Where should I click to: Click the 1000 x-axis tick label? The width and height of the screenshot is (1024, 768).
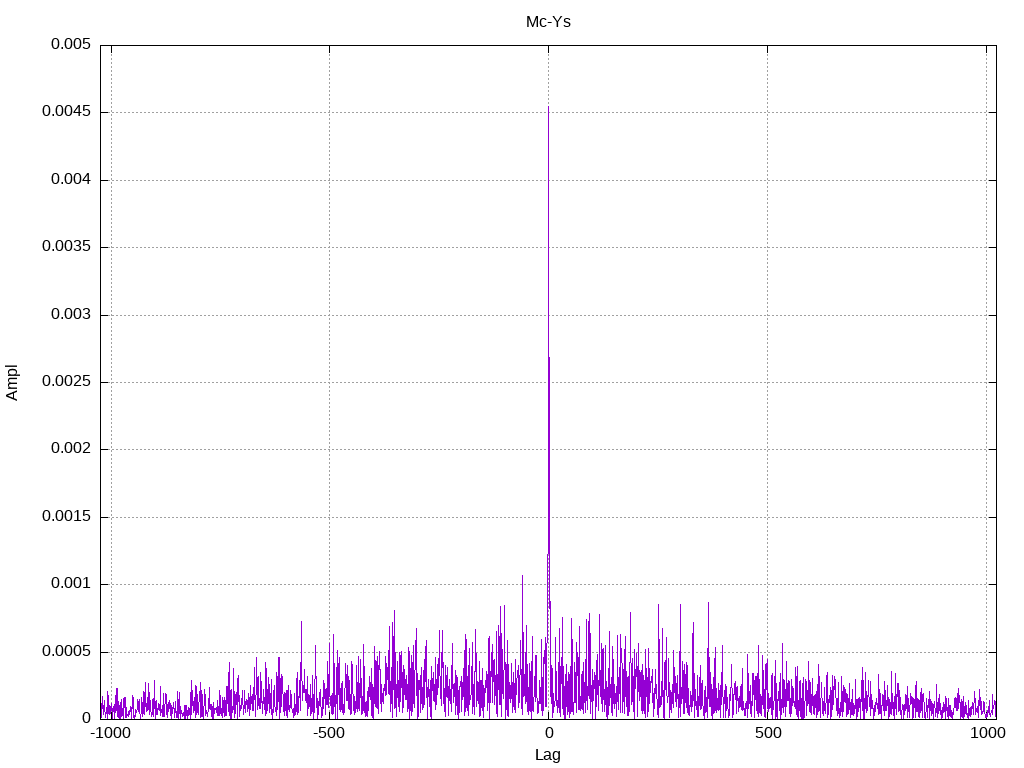click(x=987, y=733)
